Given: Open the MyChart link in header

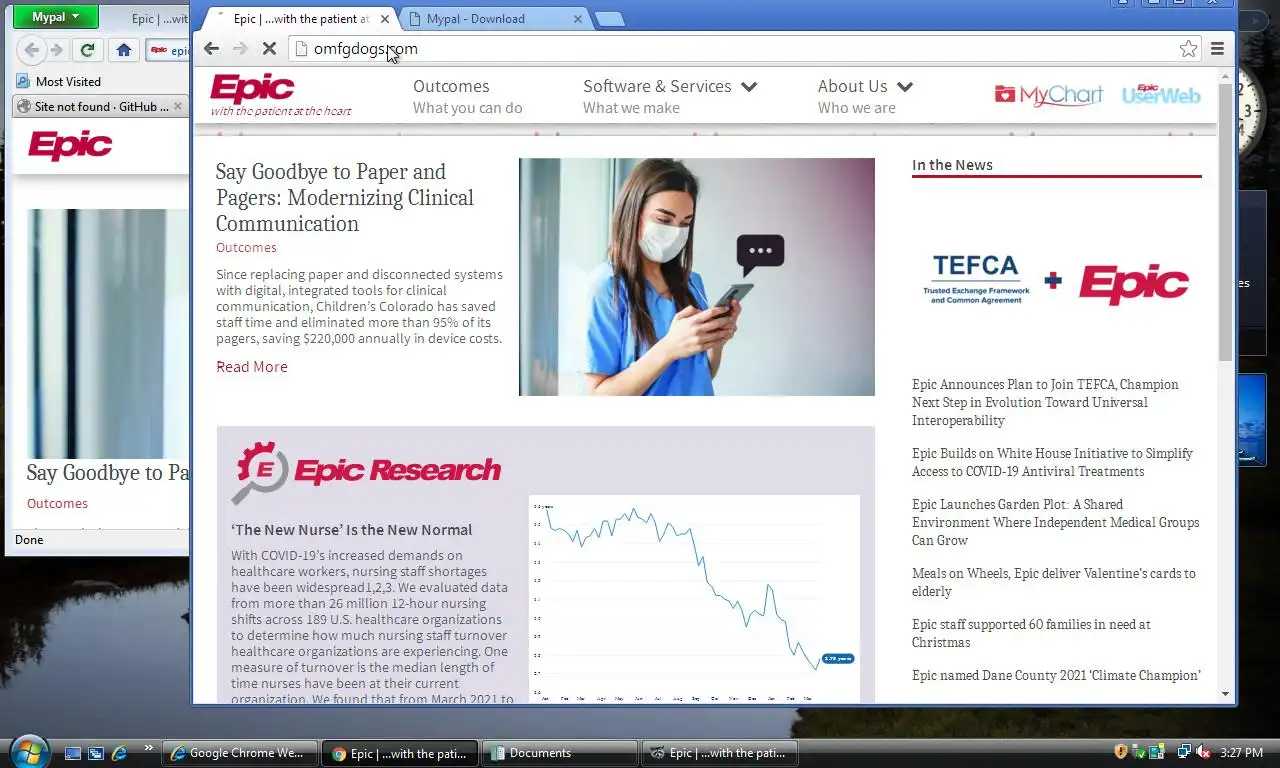Looking at the screenshot, I should (x=1048, y=95).
